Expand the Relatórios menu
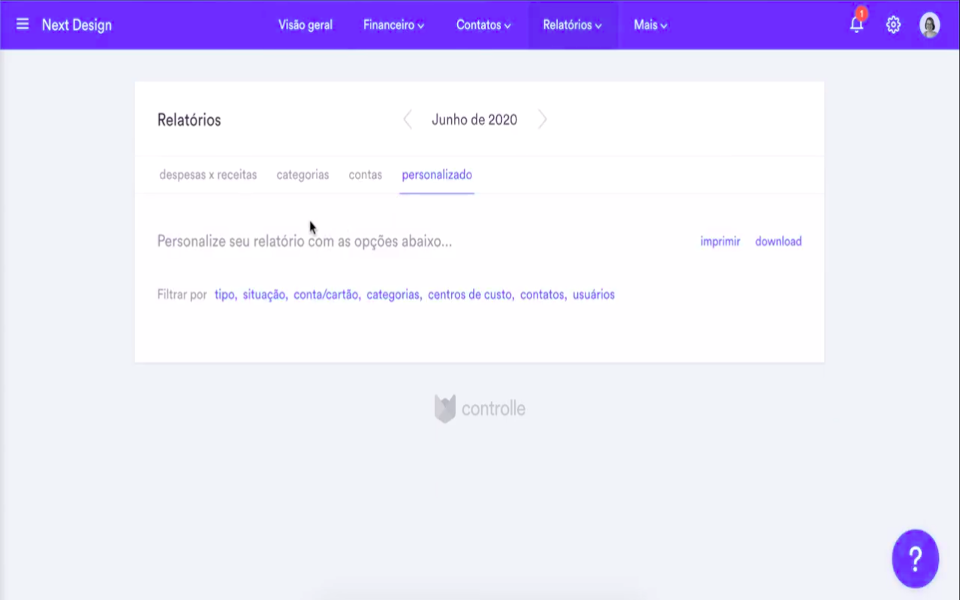 click(572, 25)
